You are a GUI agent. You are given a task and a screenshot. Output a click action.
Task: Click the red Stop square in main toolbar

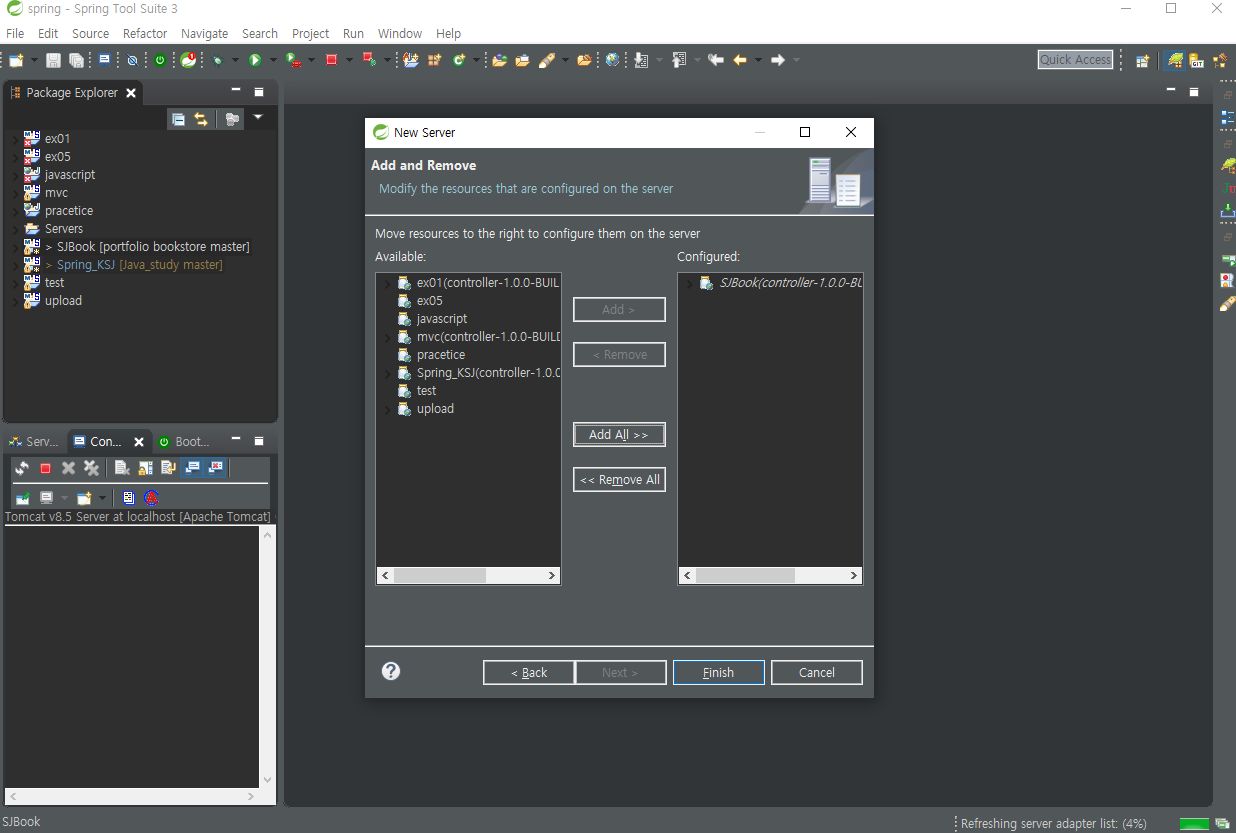[x=331, y=60]
